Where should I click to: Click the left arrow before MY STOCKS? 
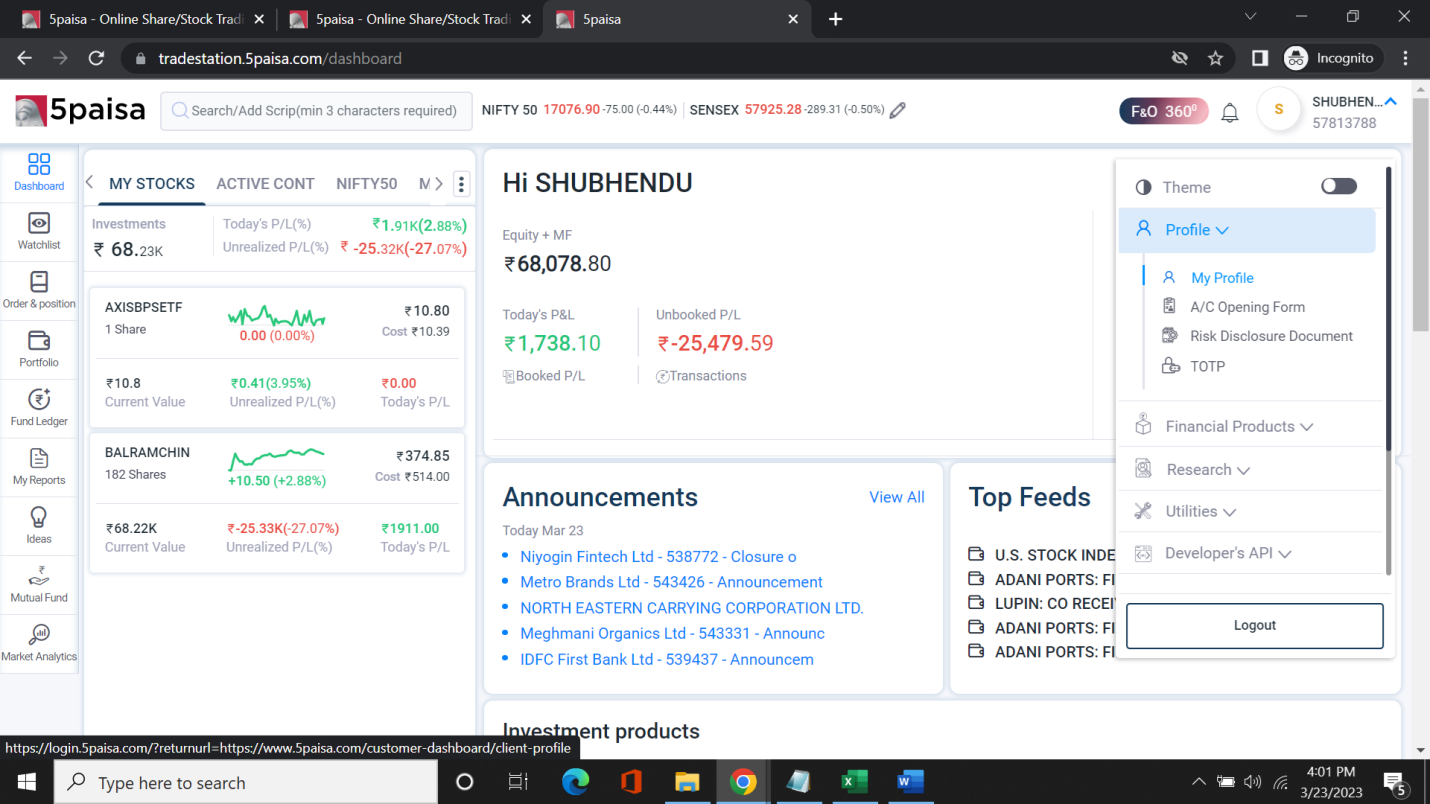point(90,182)
